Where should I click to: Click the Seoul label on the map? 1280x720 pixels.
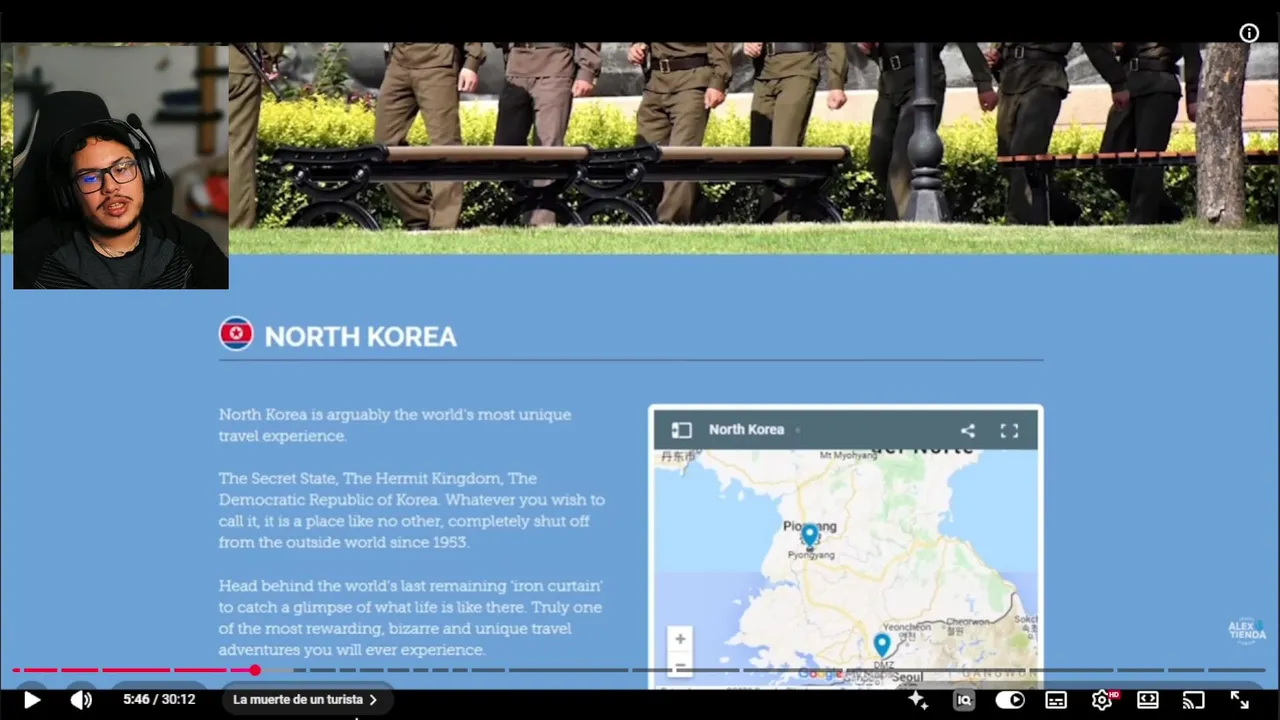coord(907,677)
